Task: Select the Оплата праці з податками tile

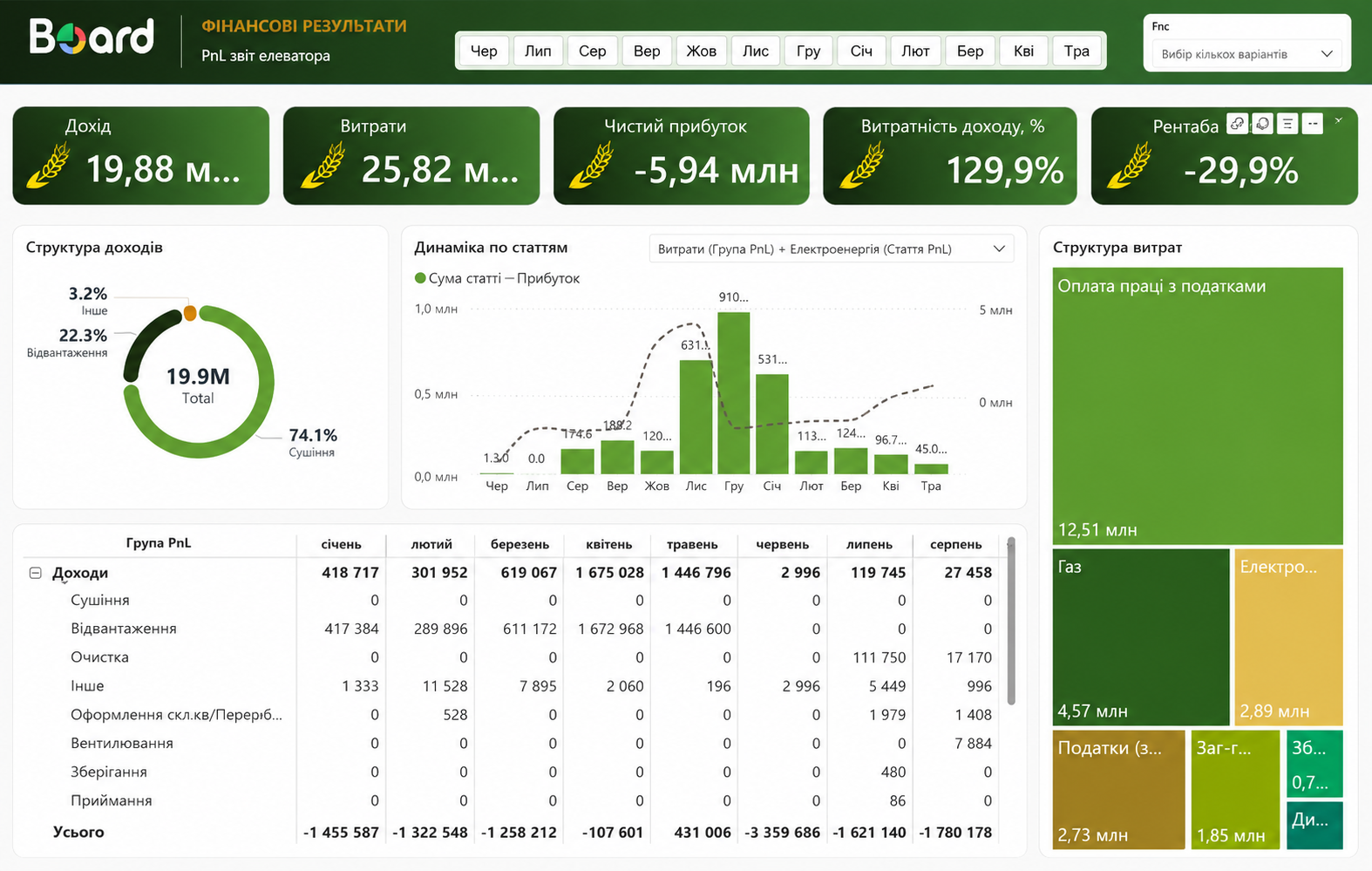Action: click(1198, 406)
